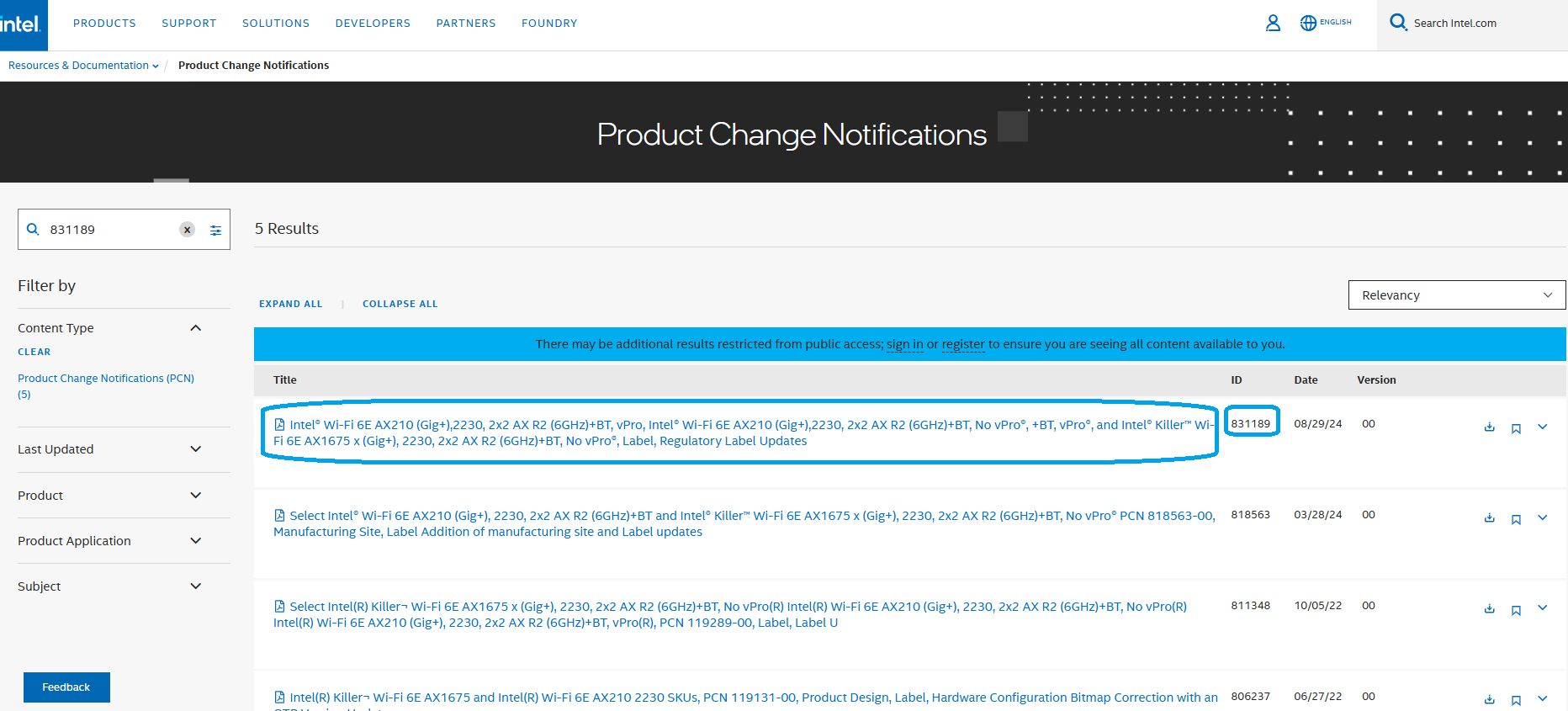This screenshot has width=1568, height=711.
Task: Open the search filter settings icon
Action: tap(215, 230)
